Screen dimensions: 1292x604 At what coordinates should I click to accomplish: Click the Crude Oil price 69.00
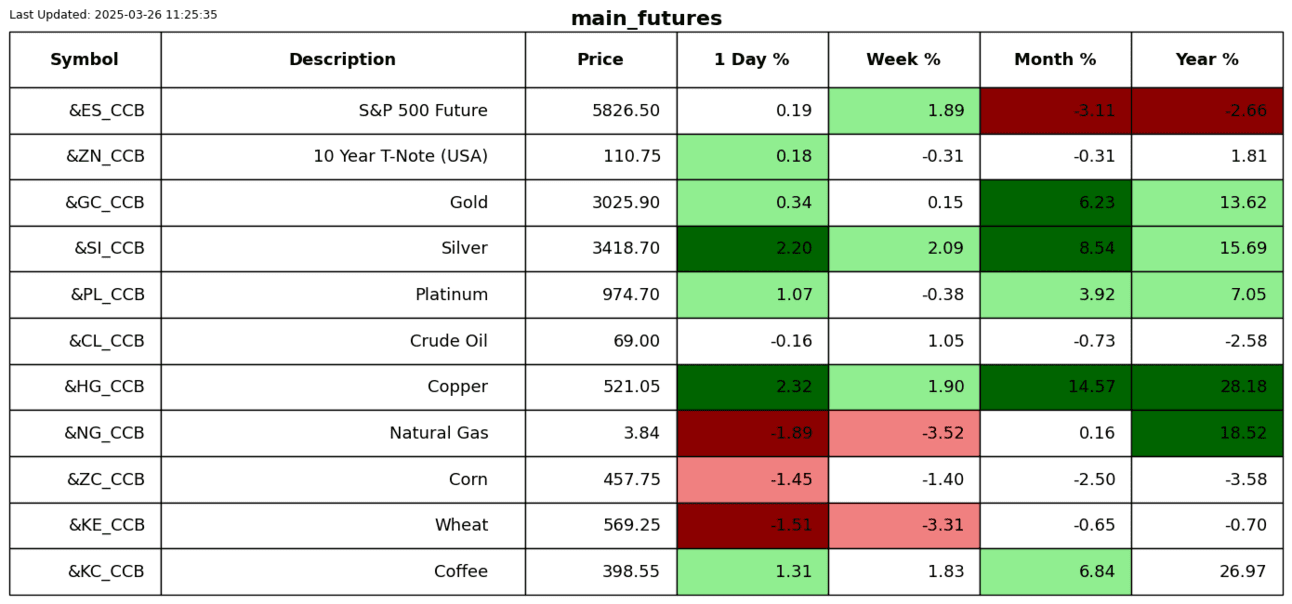(636, 341)
